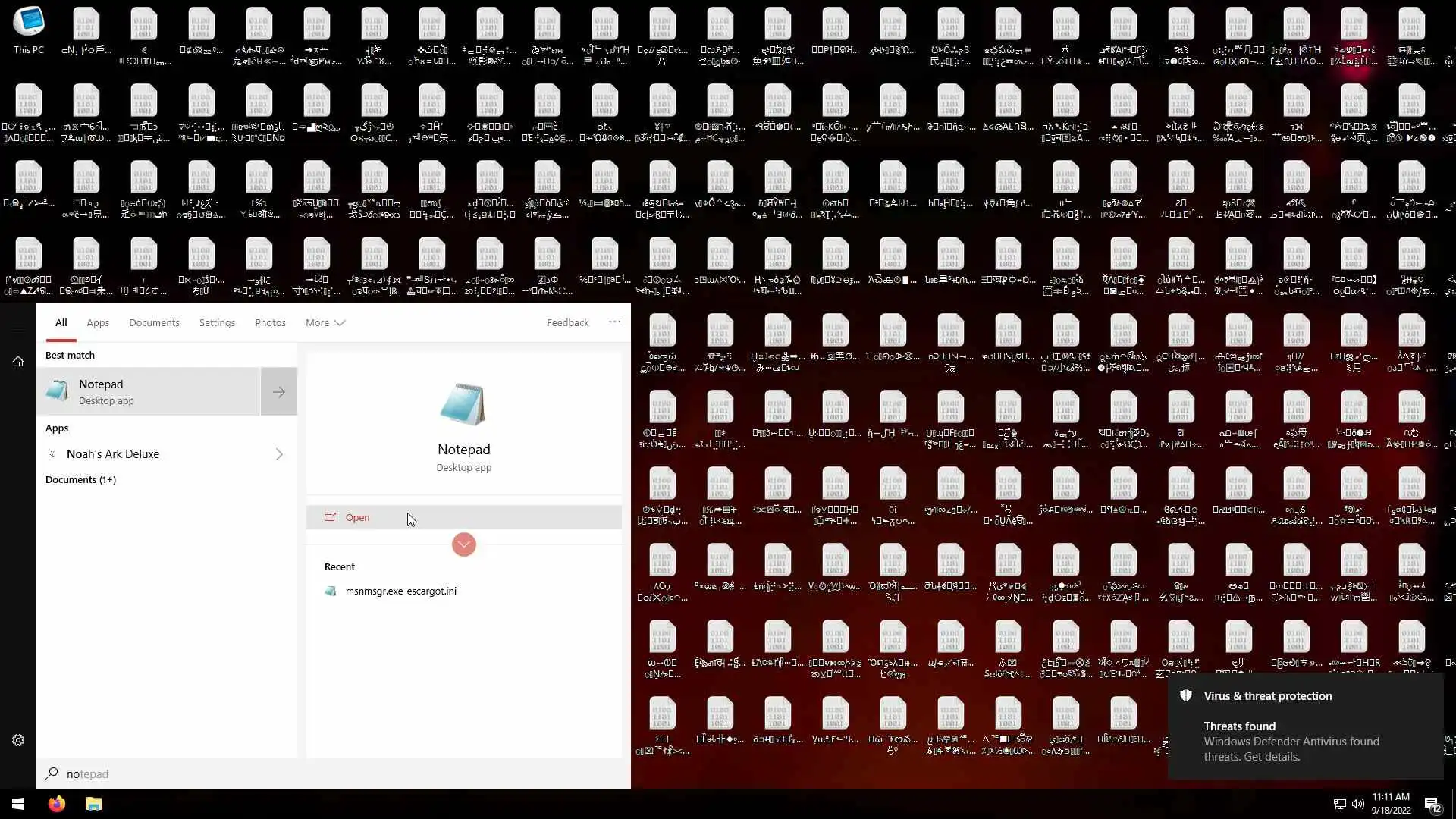The height and width of the screenshot is (819, 1456).
Task: Click the search settings gear icon
Action: tap(18, 740)
